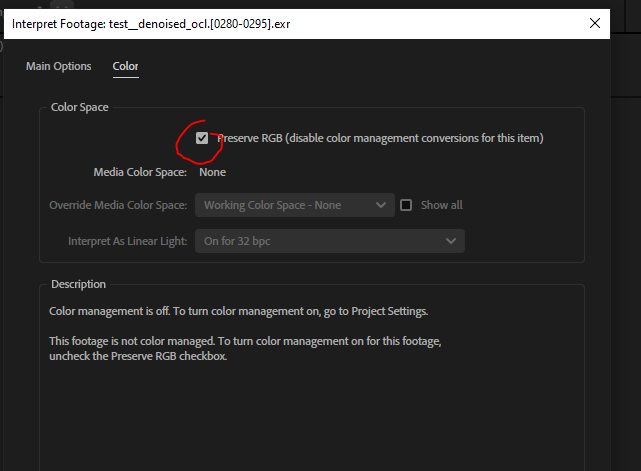Viewport: 641px width, 471px height.
Task: Click the 'Color management is off' description line
Action: pyautogui.click(x=240, y=311)
